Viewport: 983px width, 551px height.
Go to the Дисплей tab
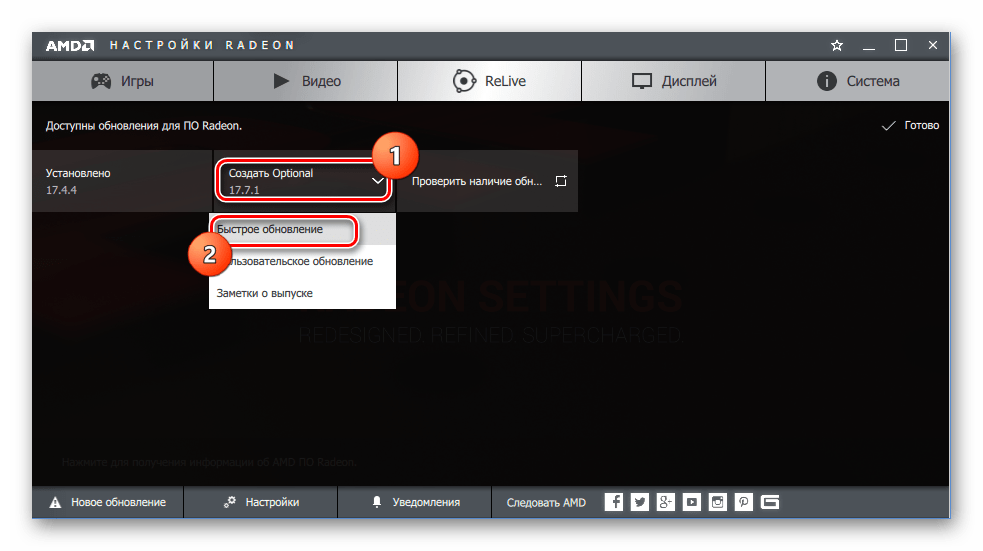click(673, 81)
